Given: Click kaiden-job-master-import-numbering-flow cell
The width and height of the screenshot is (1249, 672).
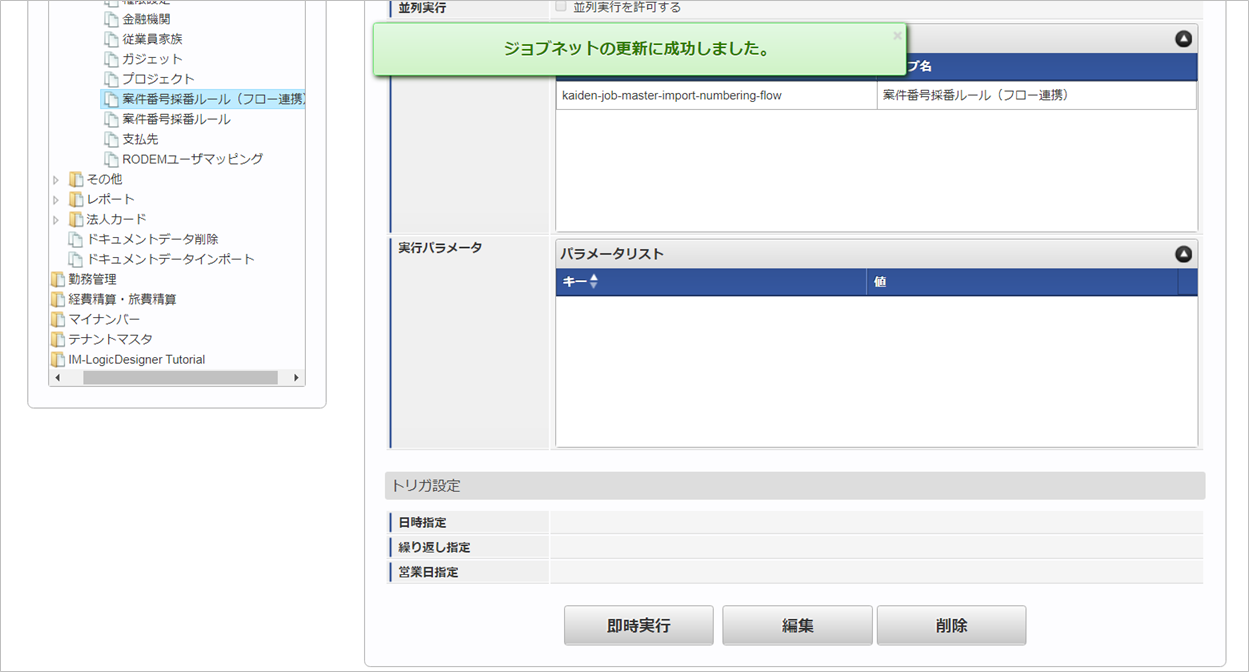Looking at the screenshot, I should [x=716, y=95].
